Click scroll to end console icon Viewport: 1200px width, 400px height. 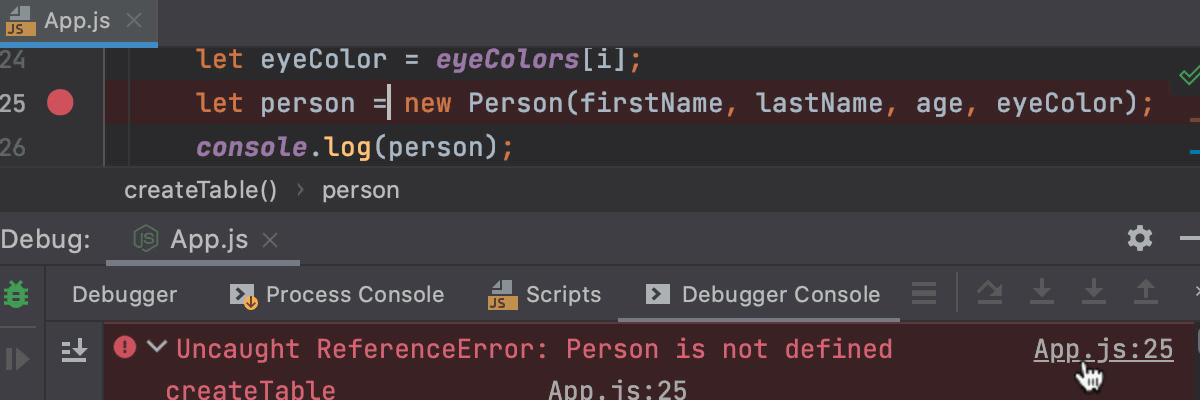click(x=74, y=350)
